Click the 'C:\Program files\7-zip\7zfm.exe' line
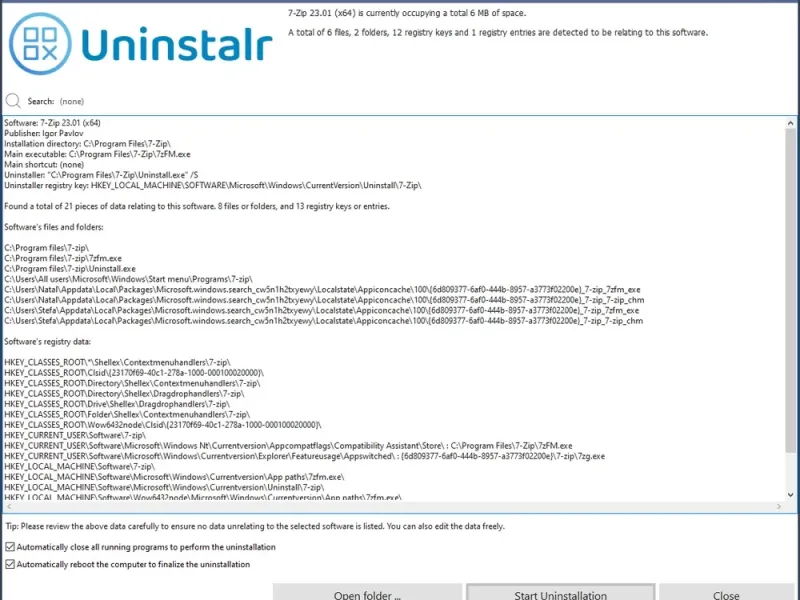The image size is (800, 600). [x=63, y=258]
